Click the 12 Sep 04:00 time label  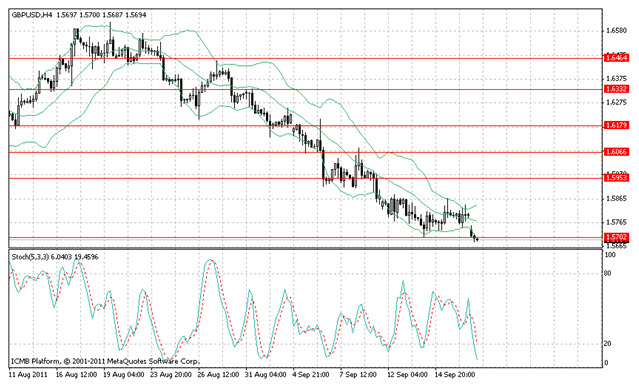[408, 374]
